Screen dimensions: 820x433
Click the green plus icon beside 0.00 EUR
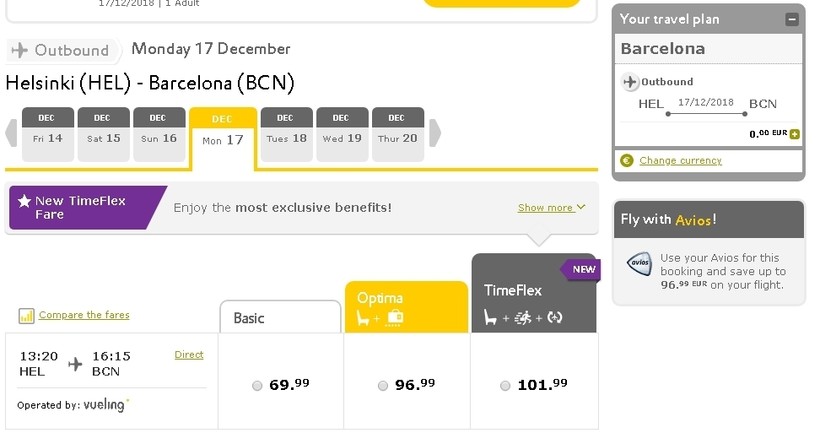[794, 133]
